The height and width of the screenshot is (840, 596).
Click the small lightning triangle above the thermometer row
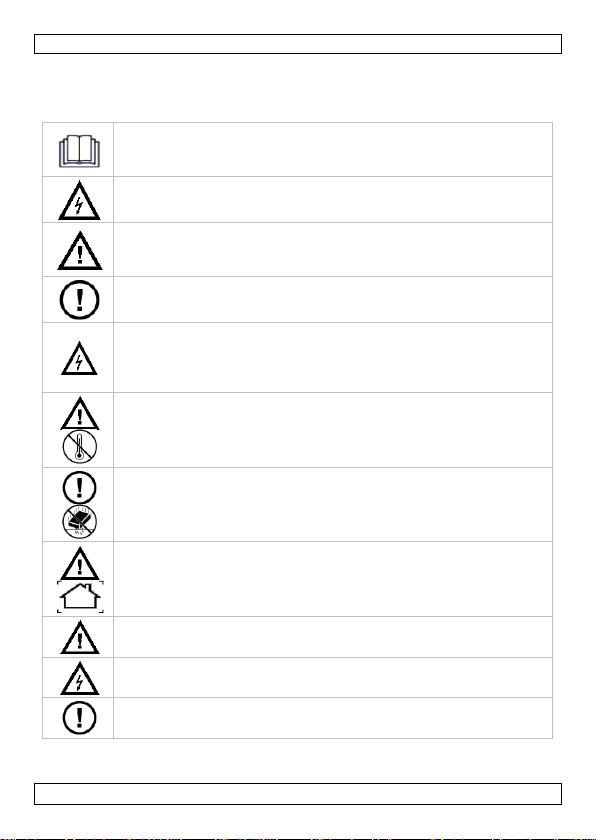tap(79, 358)
